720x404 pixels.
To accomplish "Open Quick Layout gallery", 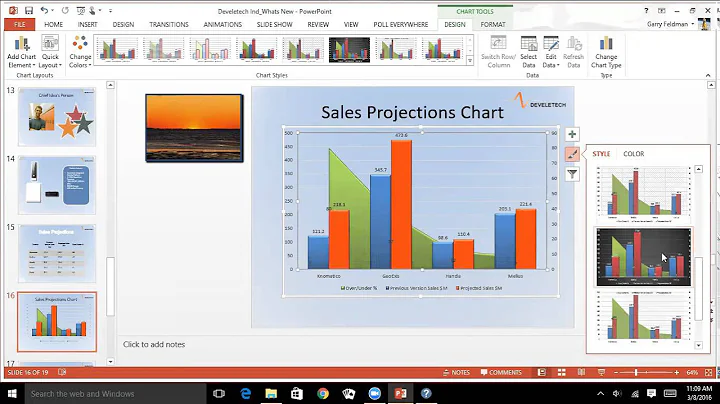I will click(50, 52).
